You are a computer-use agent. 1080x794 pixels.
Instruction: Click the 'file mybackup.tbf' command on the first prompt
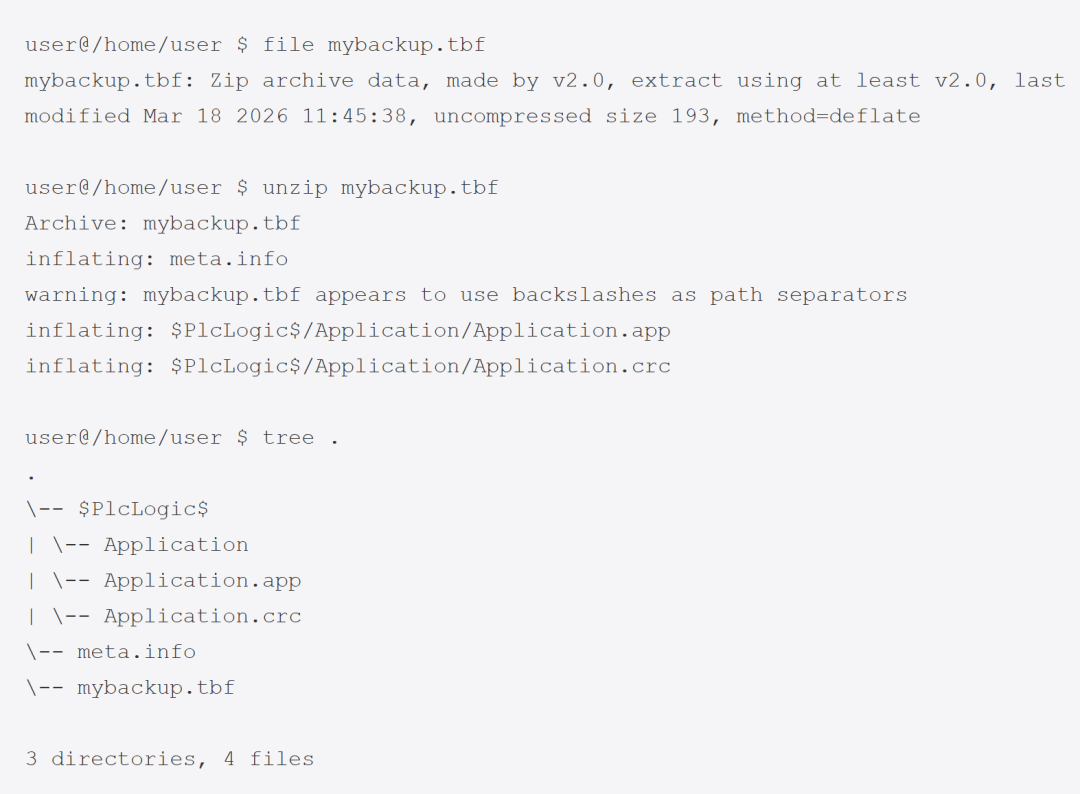click(x=374, y=45)
